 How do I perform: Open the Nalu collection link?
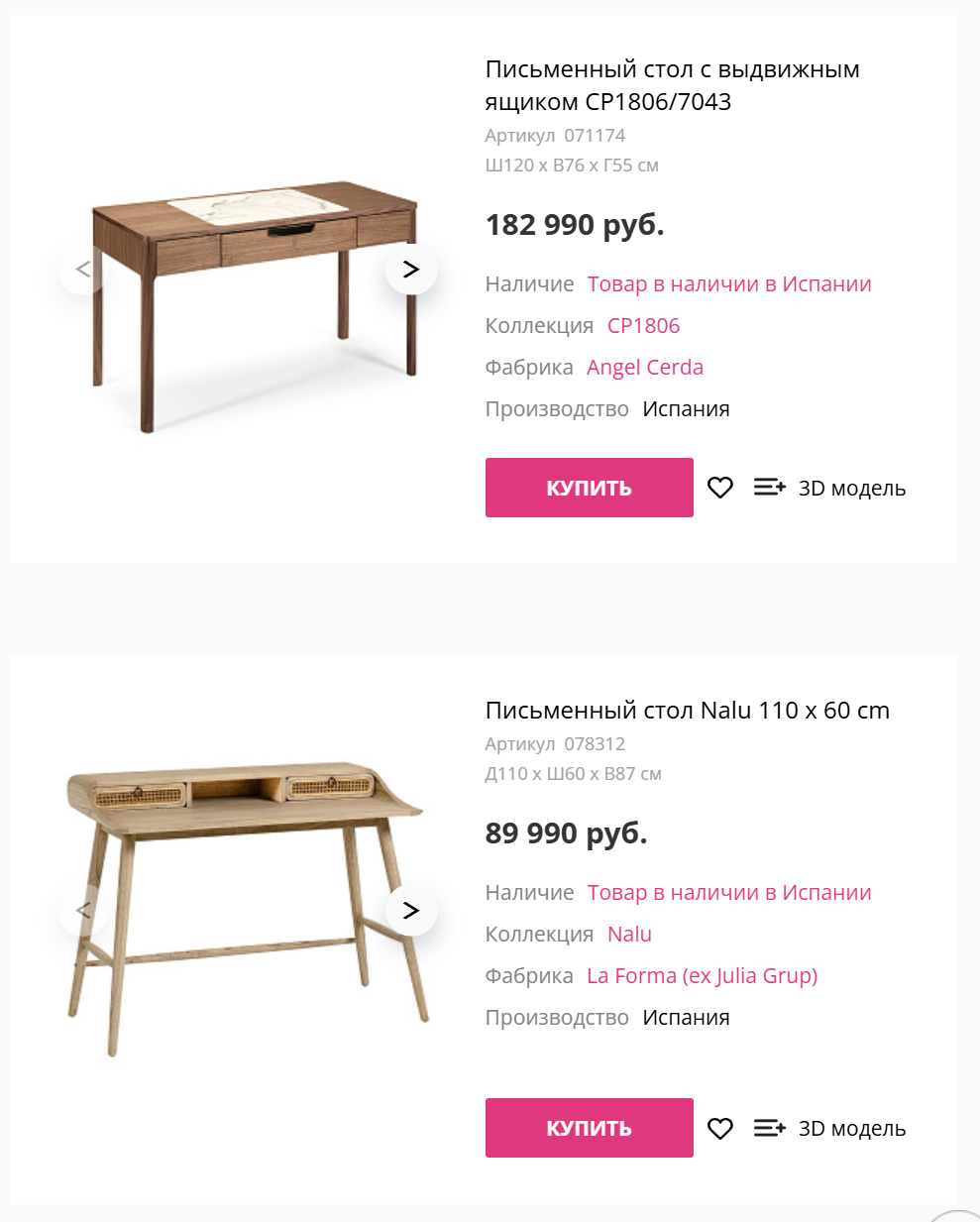point(629,935)
